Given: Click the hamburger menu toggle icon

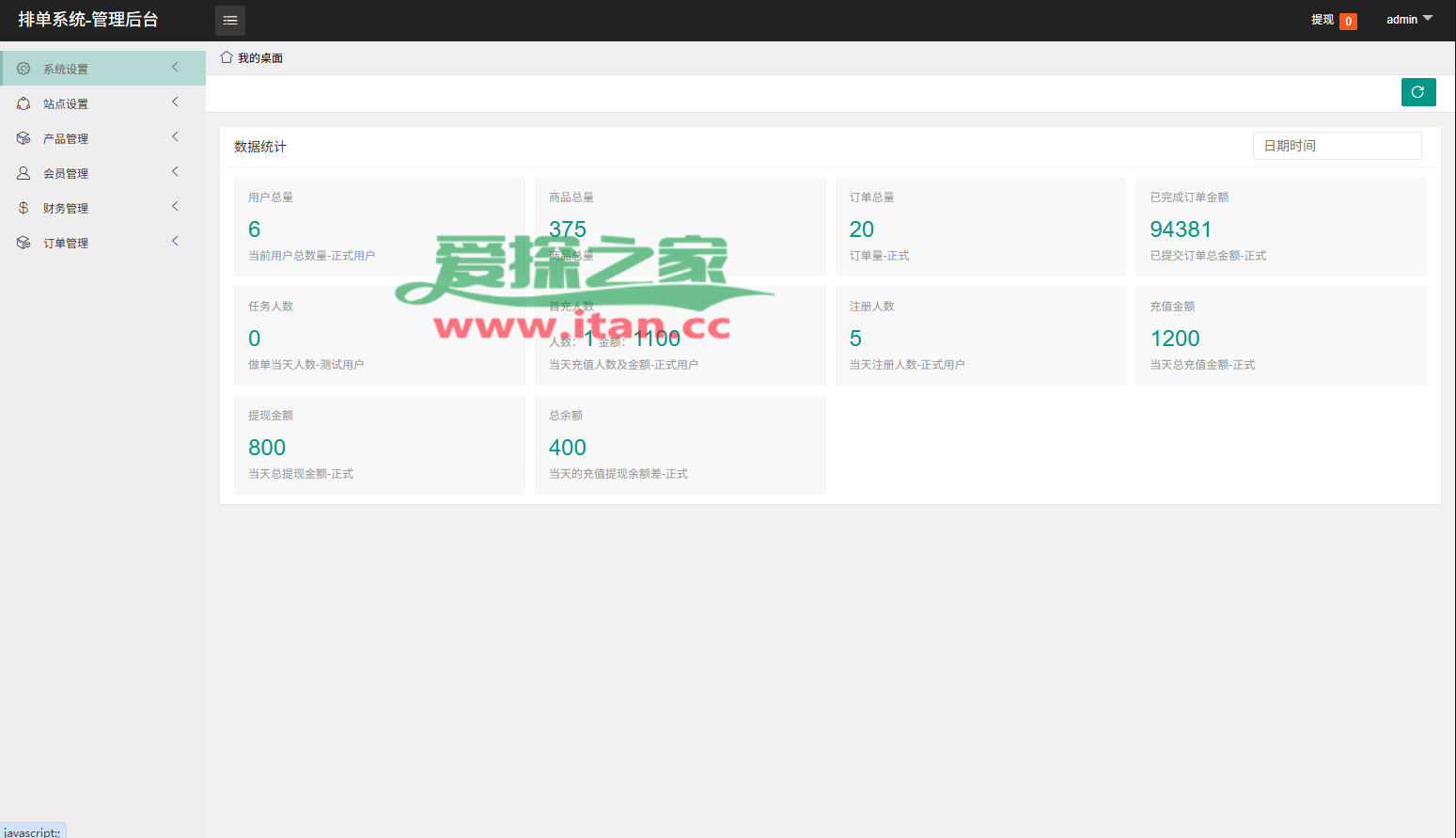Looking at the screenshot, I should click(230, 20).
